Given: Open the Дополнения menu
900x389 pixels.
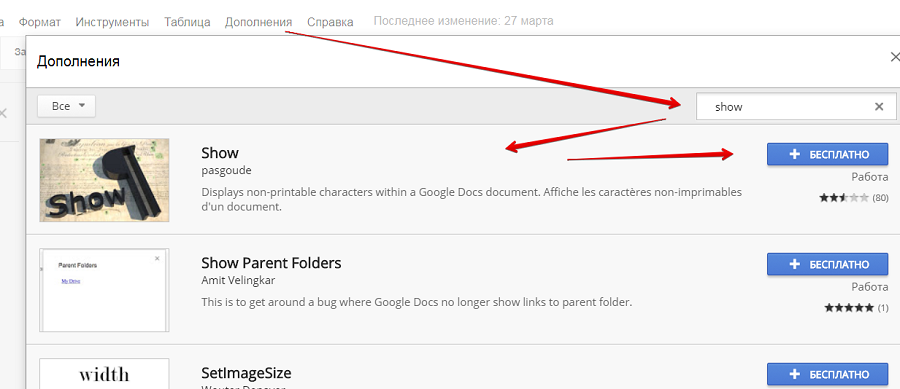Looking at the screenshot, I should point(258,22).
